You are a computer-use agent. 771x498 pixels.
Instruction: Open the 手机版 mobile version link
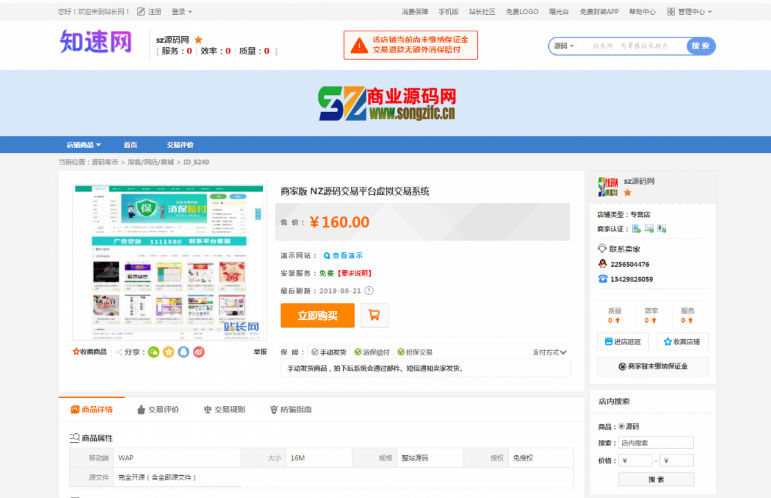tap(448, 11)
